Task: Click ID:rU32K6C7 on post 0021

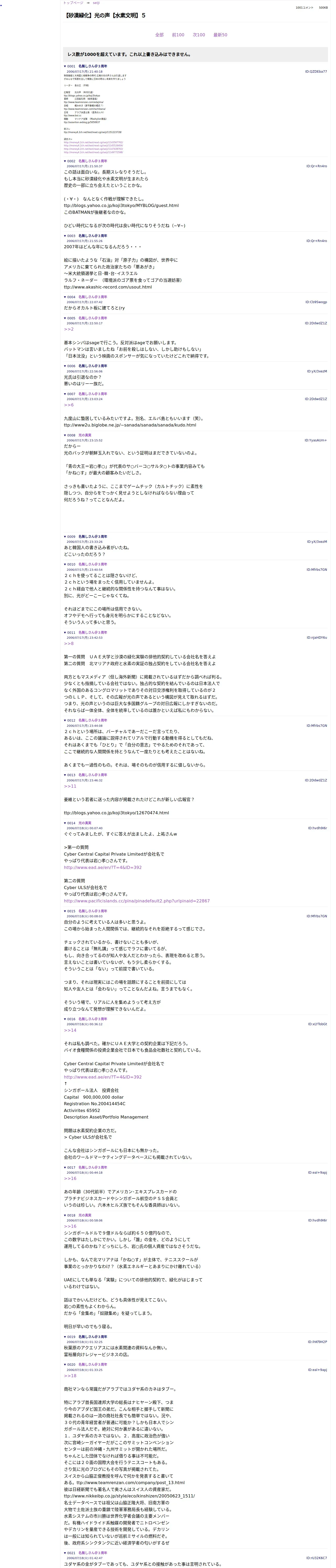Action: [x=317, y=1558]
